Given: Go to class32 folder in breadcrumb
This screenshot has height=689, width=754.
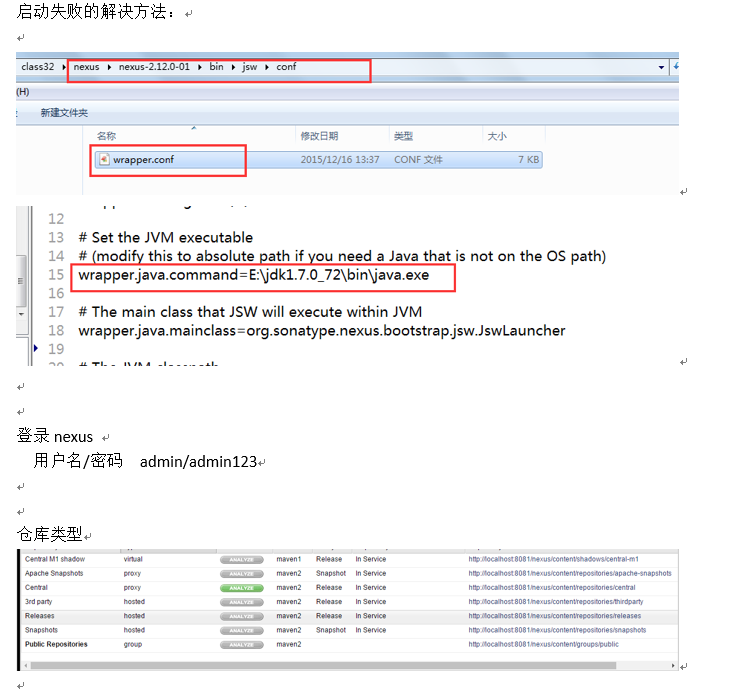Looking at the screenshot, I should click(x=38, y=67).
